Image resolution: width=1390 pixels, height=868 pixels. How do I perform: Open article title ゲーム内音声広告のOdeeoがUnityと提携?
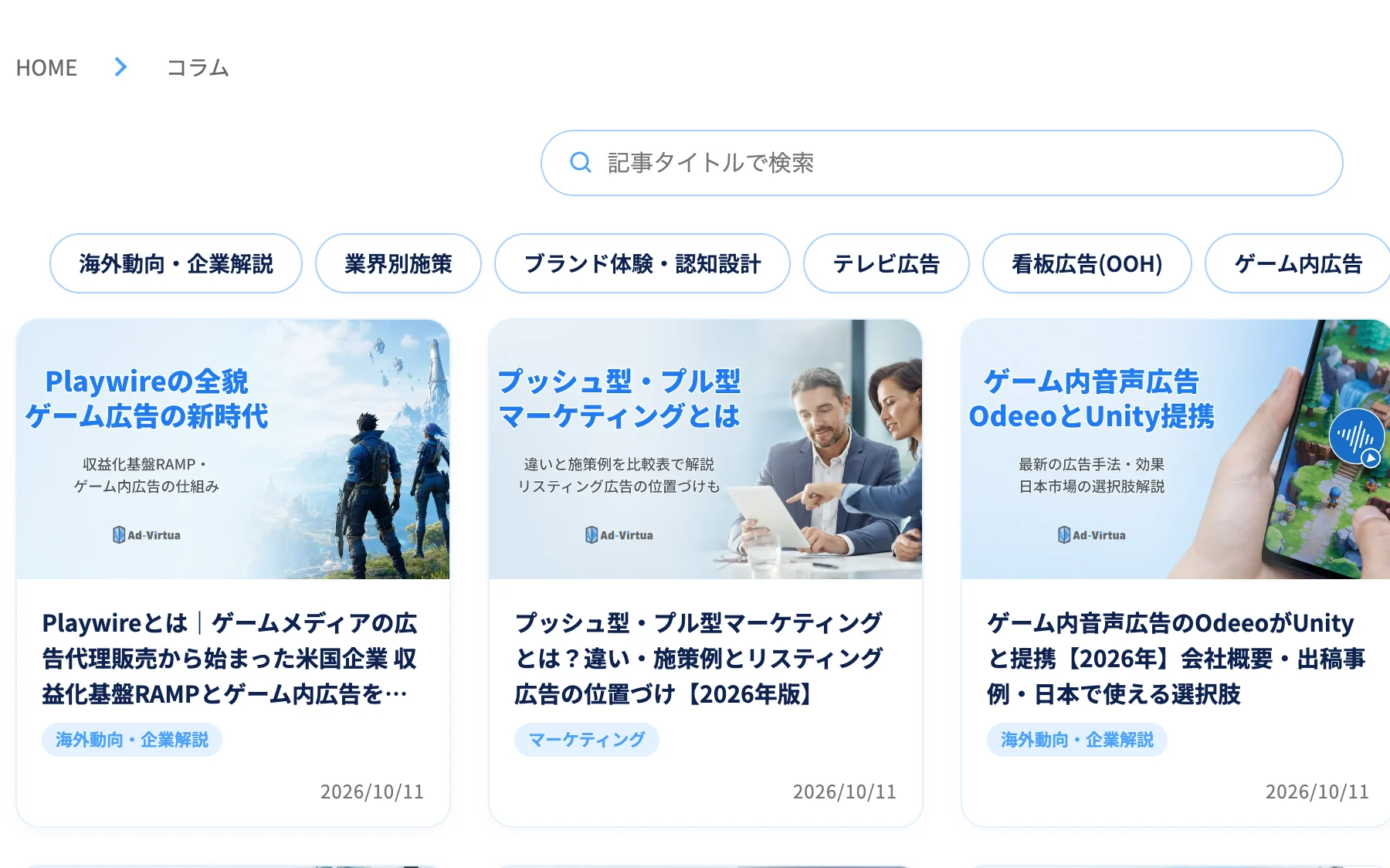point(1176,659)
